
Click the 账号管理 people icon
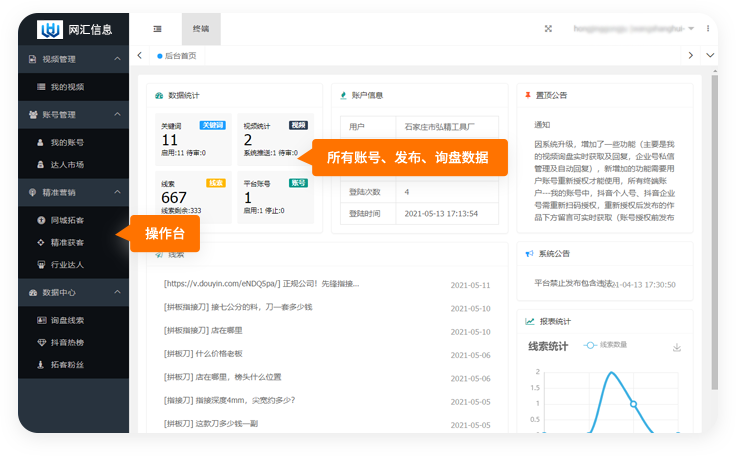pos(33,115)
